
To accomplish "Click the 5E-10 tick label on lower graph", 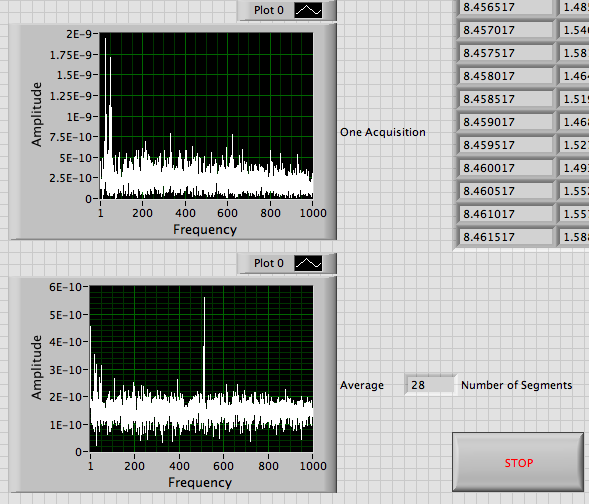I will click(66, 315).
